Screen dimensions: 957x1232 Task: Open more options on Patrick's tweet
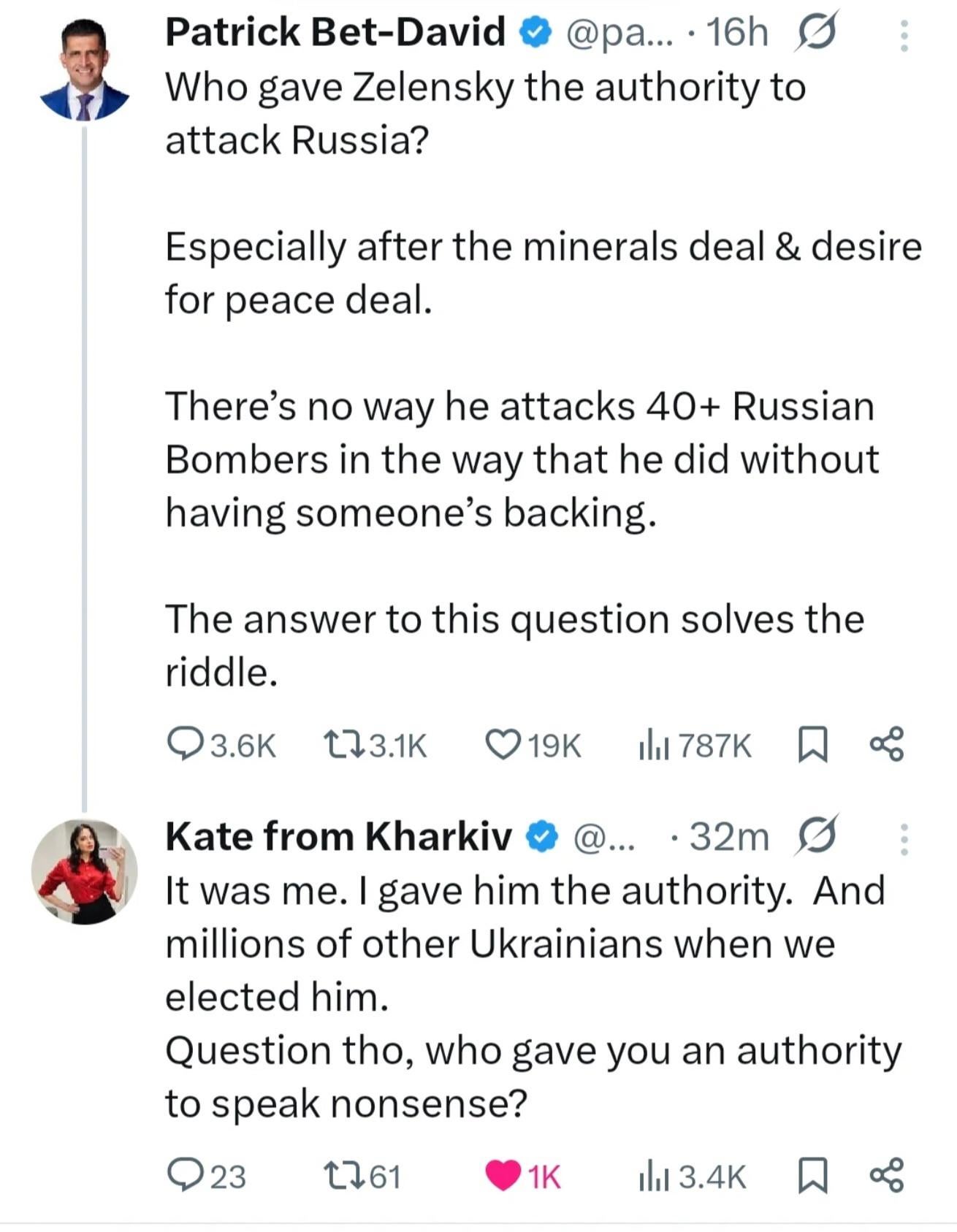point(904,35)
